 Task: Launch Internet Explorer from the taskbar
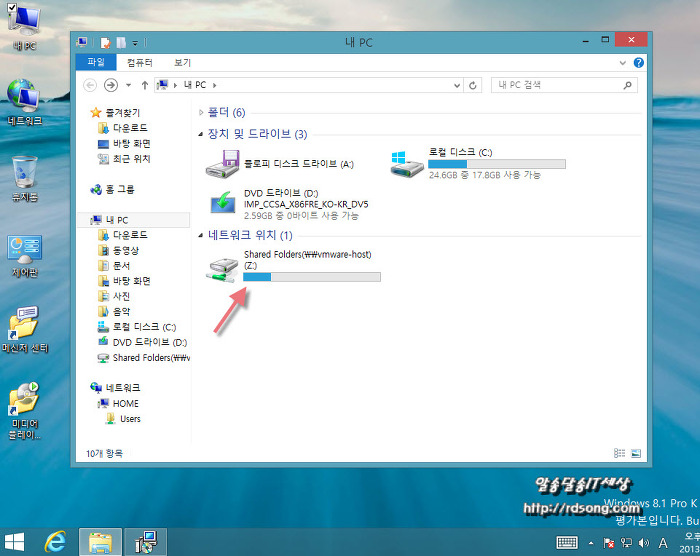tap(57, 541)
